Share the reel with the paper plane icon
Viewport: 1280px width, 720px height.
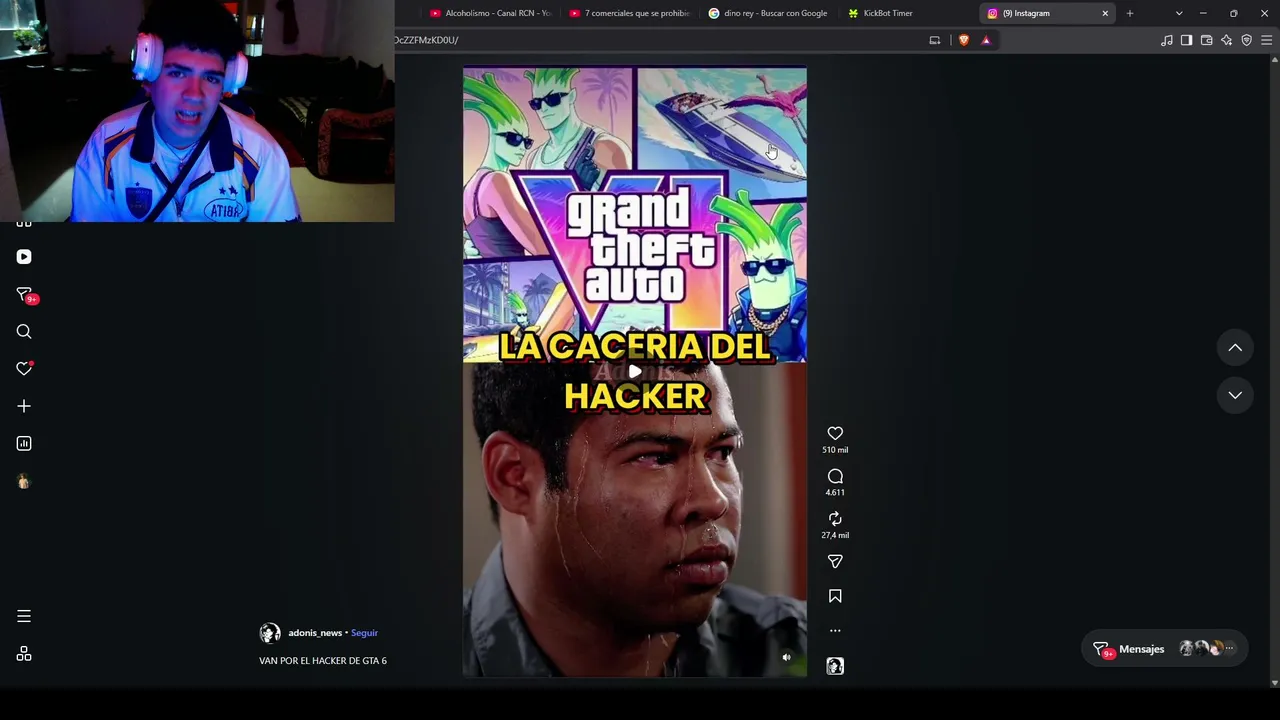click(x=835, y=562)
